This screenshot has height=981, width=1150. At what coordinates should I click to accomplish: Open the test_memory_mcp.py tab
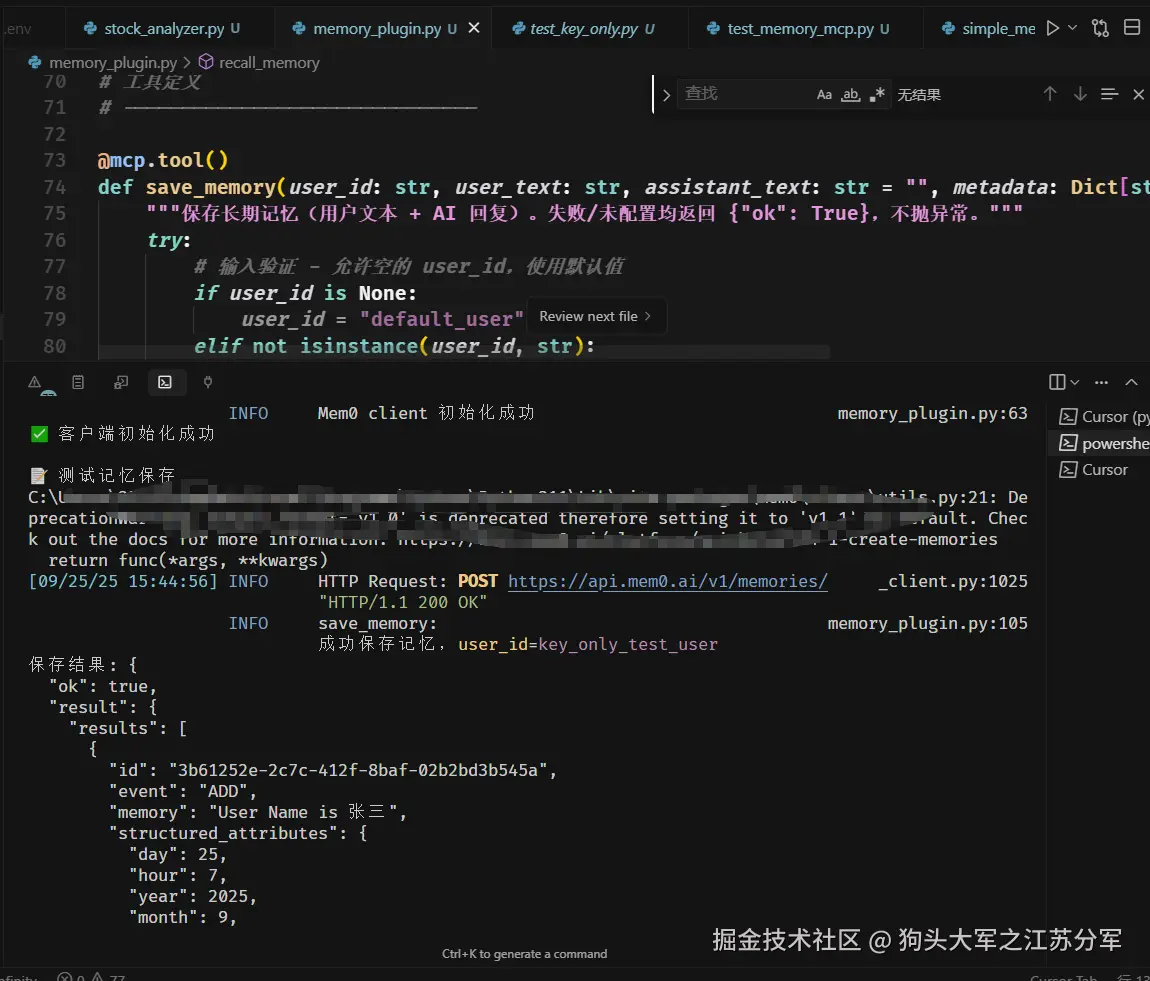tap(798, 29)
